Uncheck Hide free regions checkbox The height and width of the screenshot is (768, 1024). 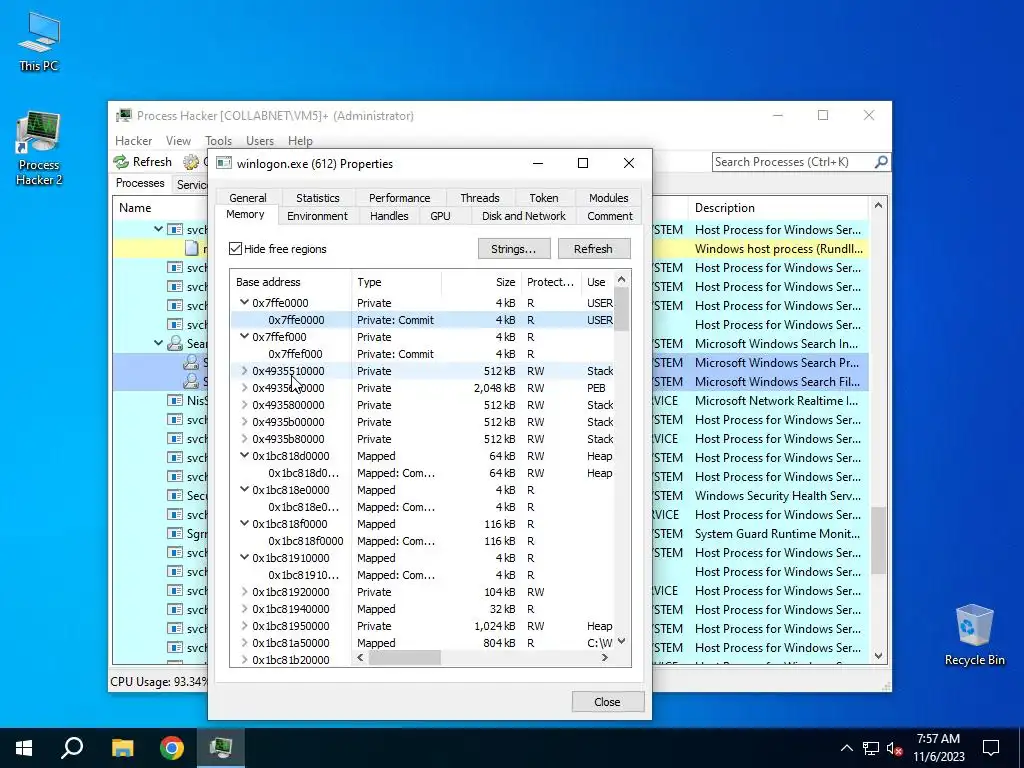click(236, 249)
